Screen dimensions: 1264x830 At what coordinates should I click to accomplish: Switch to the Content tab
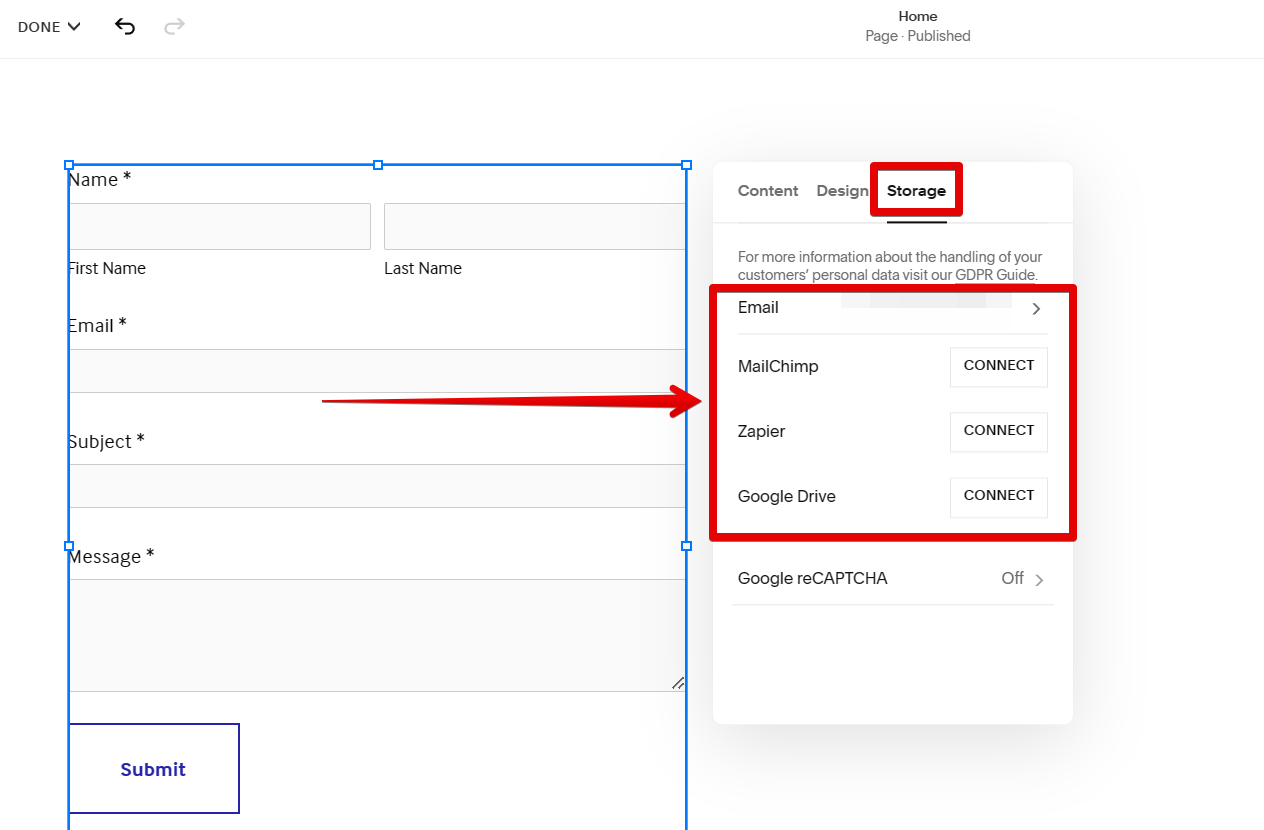768,191
